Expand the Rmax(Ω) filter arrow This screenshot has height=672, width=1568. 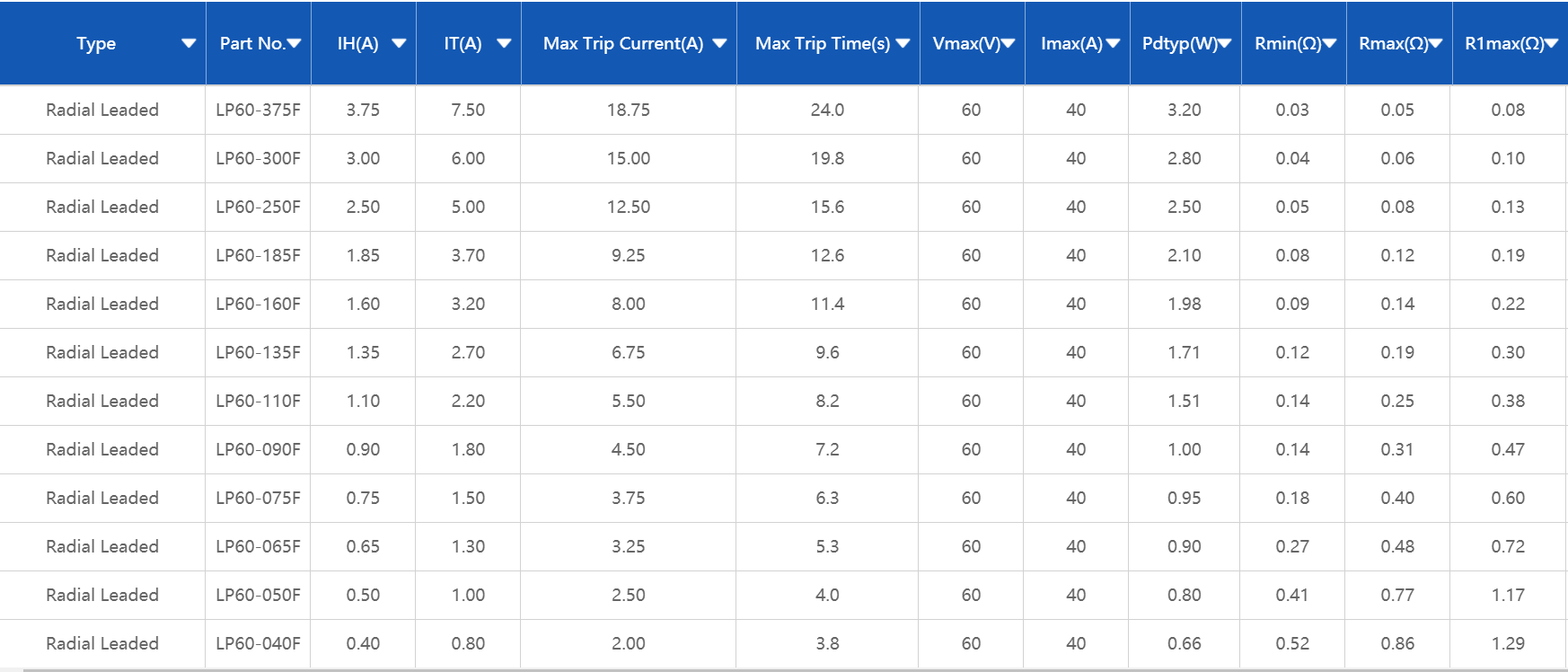tap(1435, 43)
